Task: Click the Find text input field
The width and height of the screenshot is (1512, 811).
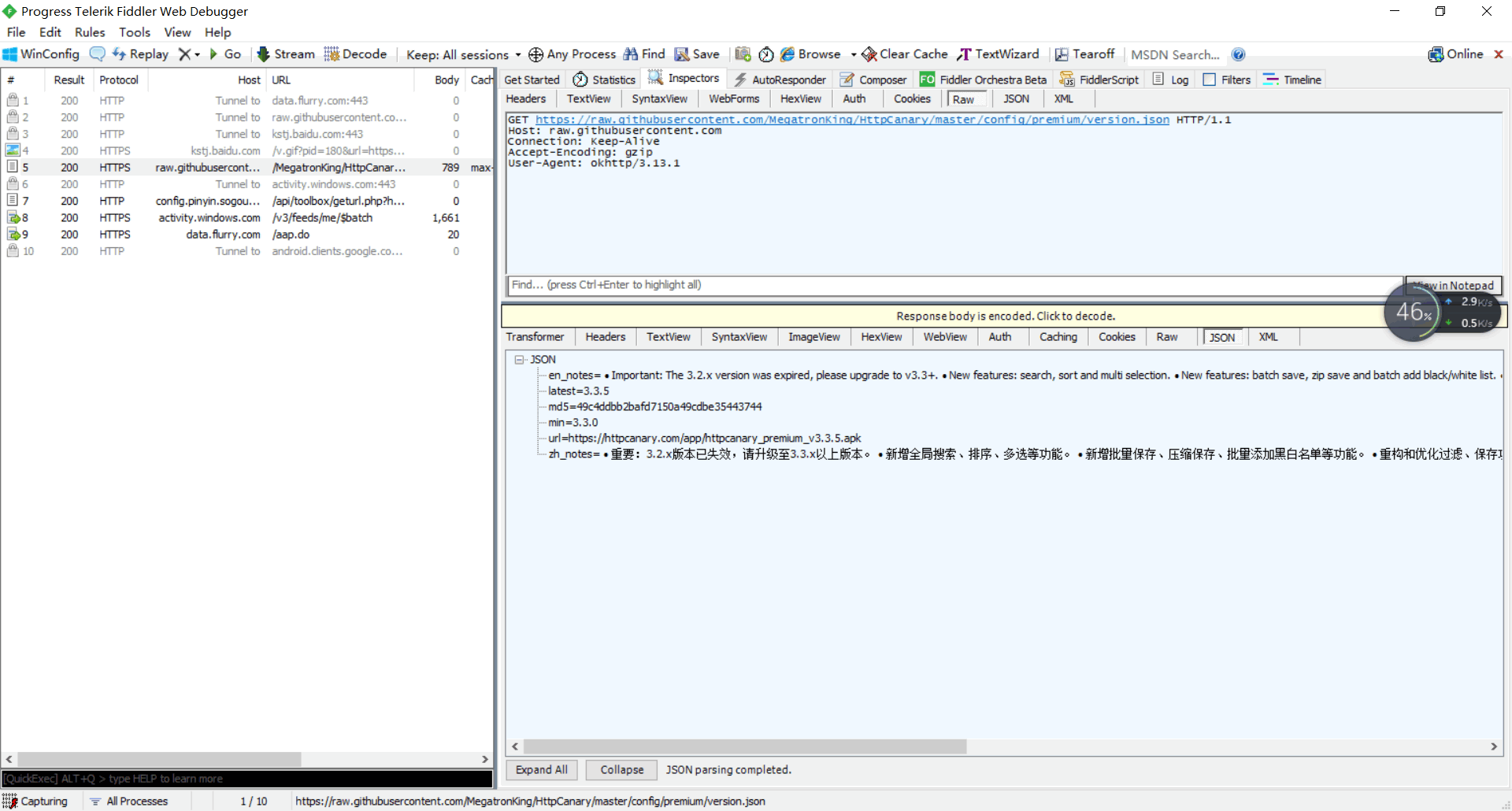Action: [x=954, y=285]
